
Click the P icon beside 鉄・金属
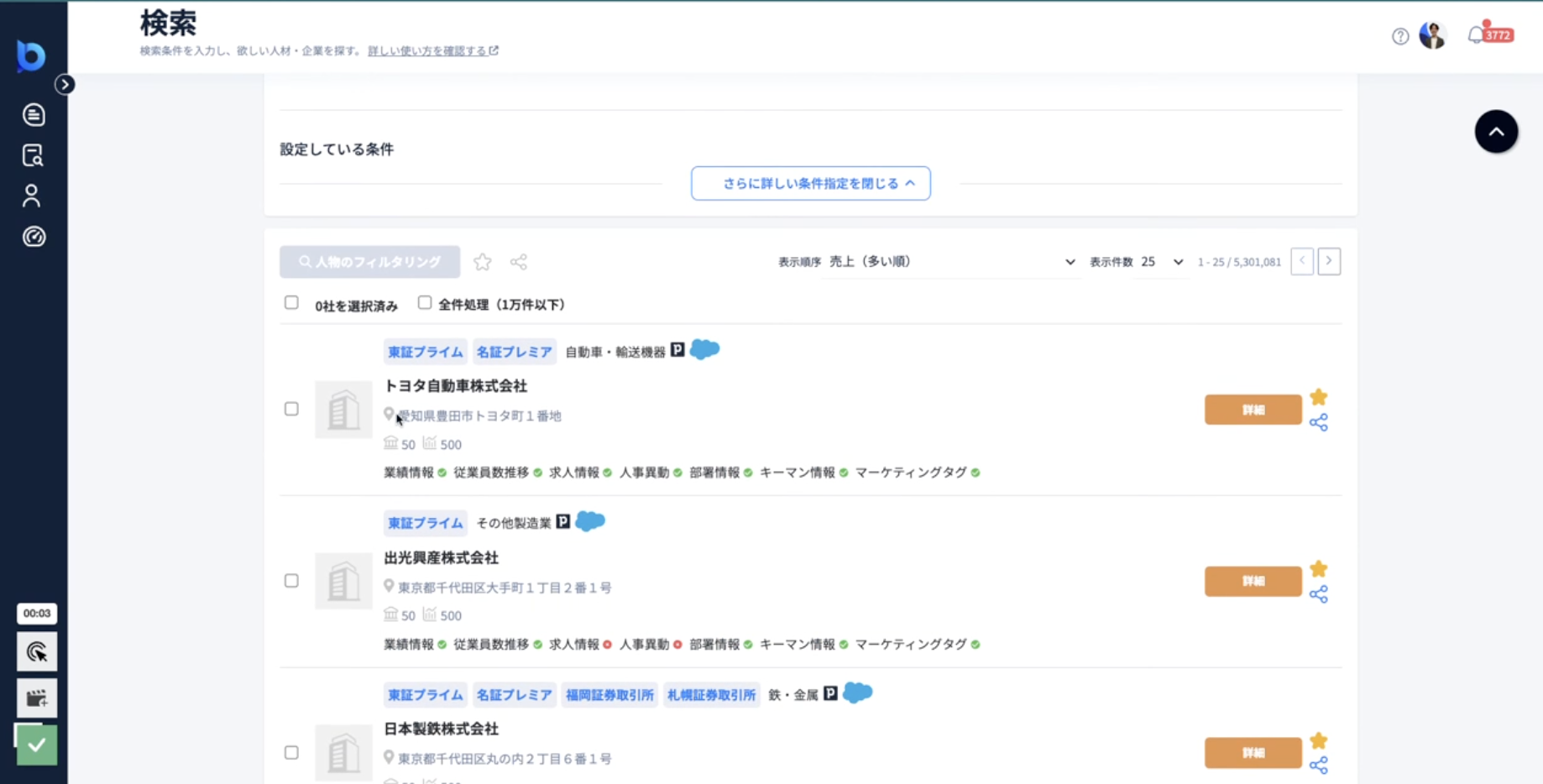click(x=830, y=693)
